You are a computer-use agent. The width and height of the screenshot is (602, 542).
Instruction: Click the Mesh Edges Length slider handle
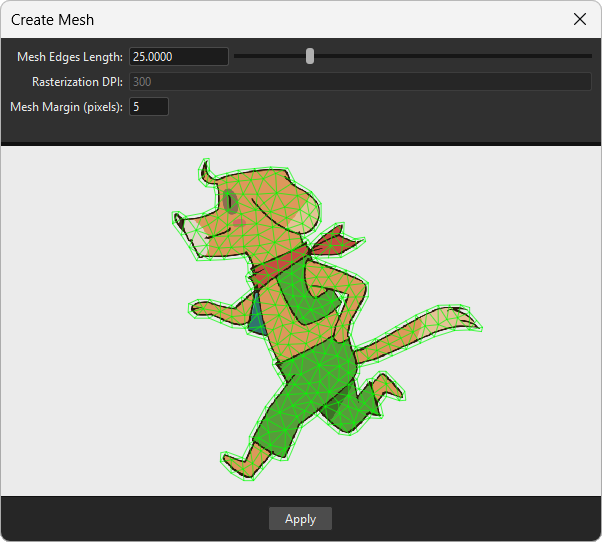coord(310,56)
